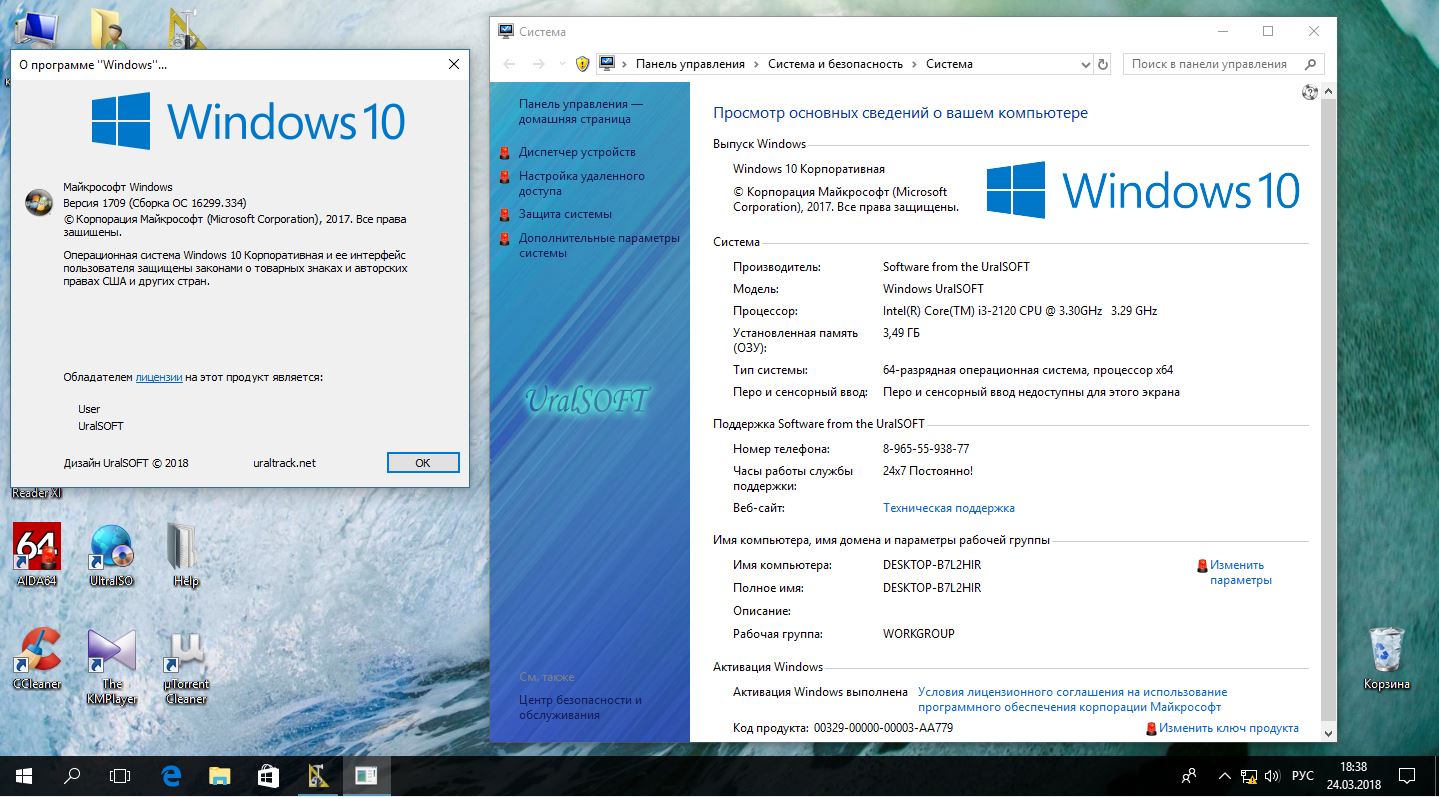Viewport: 1439px width, 797px height.
Task: Open Microsoft Edge from the taskbar
Action: 171,775
